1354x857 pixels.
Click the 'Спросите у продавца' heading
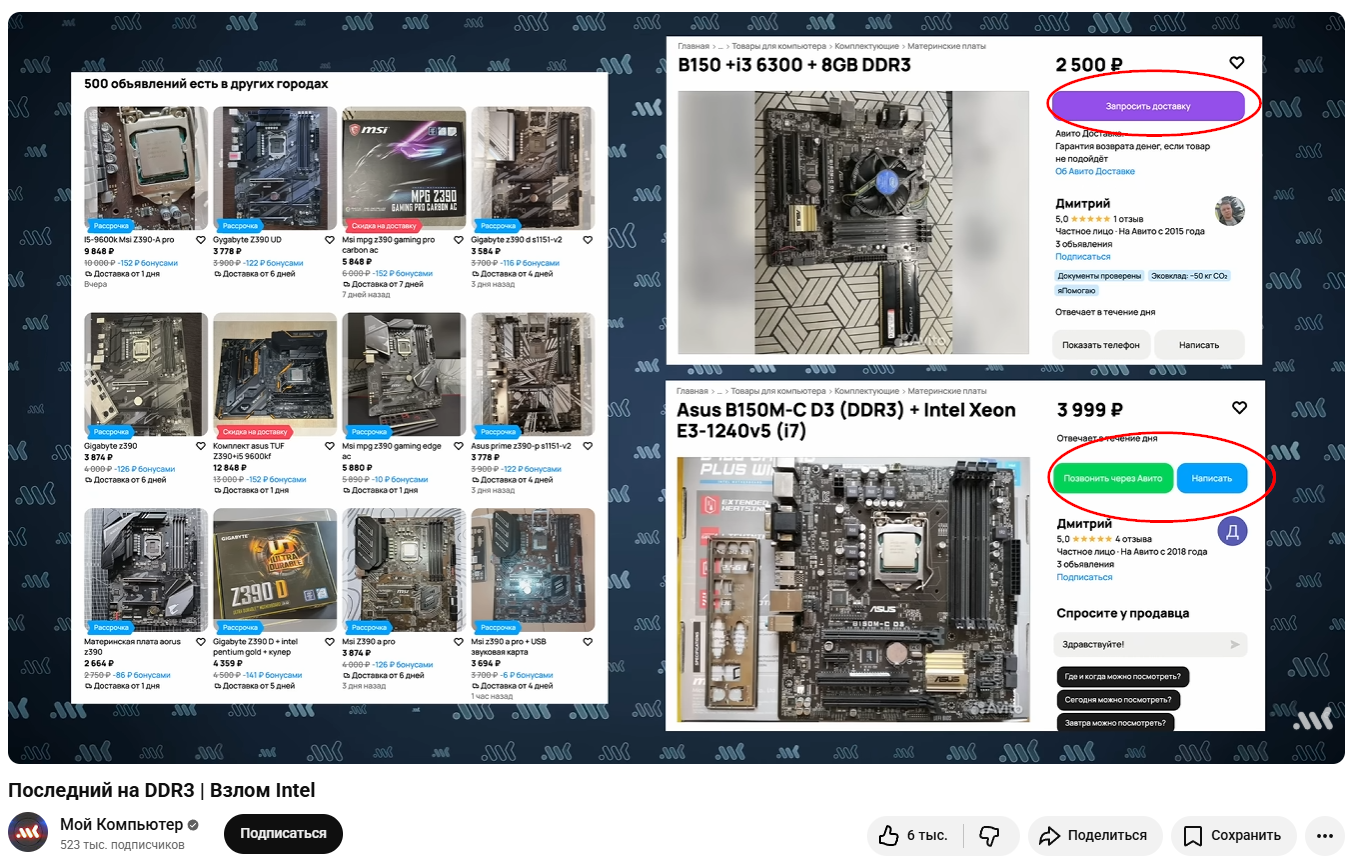pos(1123,613)
